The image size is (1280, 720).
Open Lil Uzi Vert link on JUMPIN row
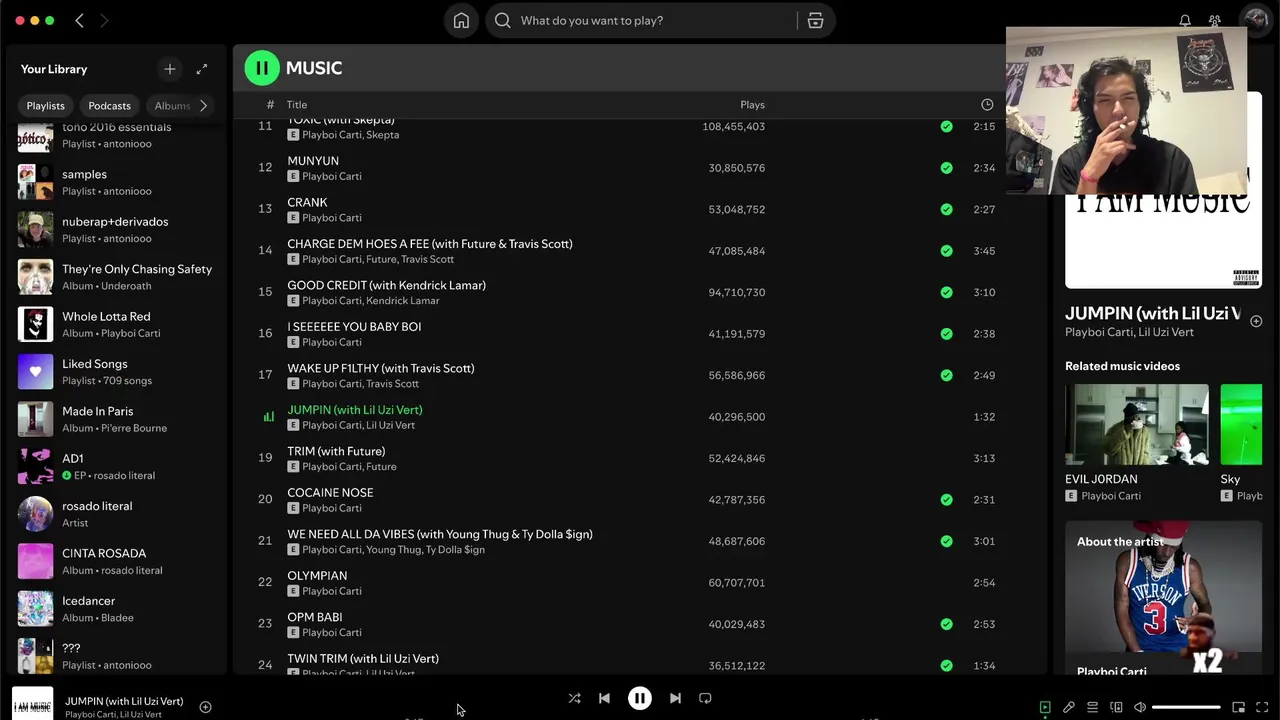coord(390,425)
